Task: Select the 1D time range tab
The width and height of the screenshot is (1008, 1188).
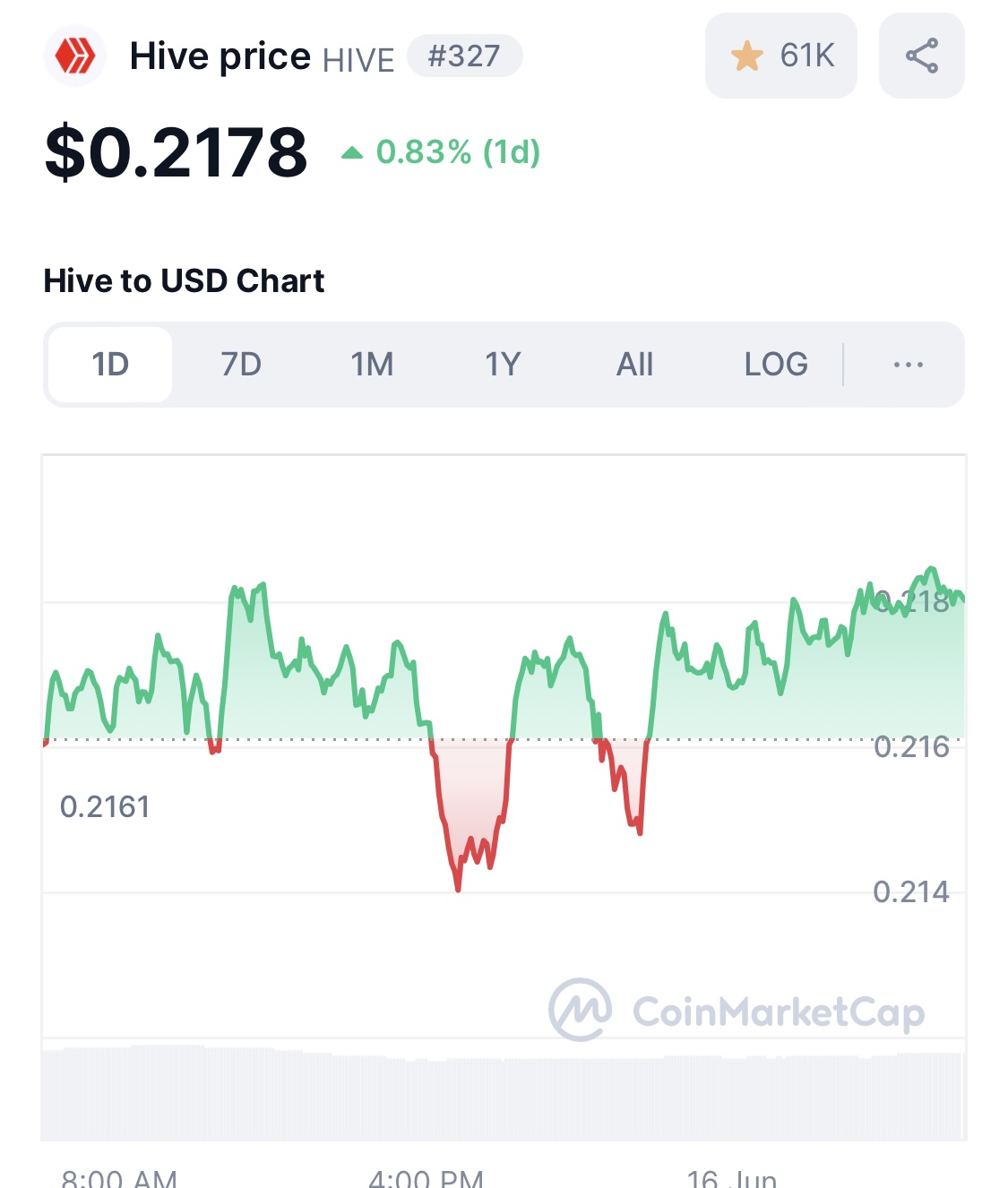Action: click(110, 365)
